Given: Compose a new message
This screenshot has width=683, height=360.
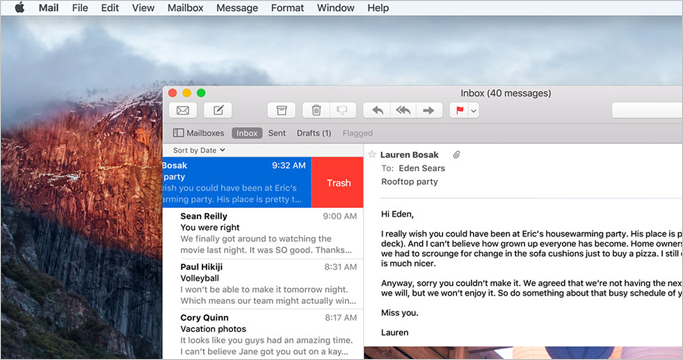Looking at the screenshot, I should 218,110.
